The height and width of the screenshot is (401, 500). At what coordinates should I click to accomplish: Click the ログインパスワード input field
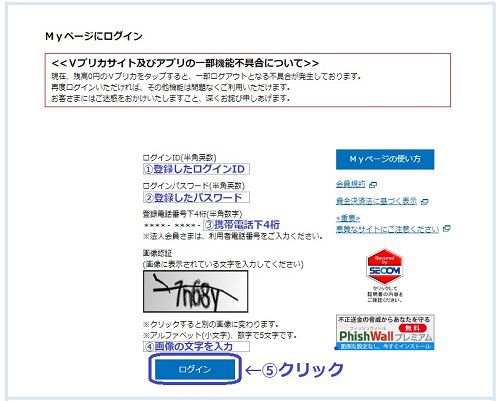pyautogui.click(x=196, y=197)
